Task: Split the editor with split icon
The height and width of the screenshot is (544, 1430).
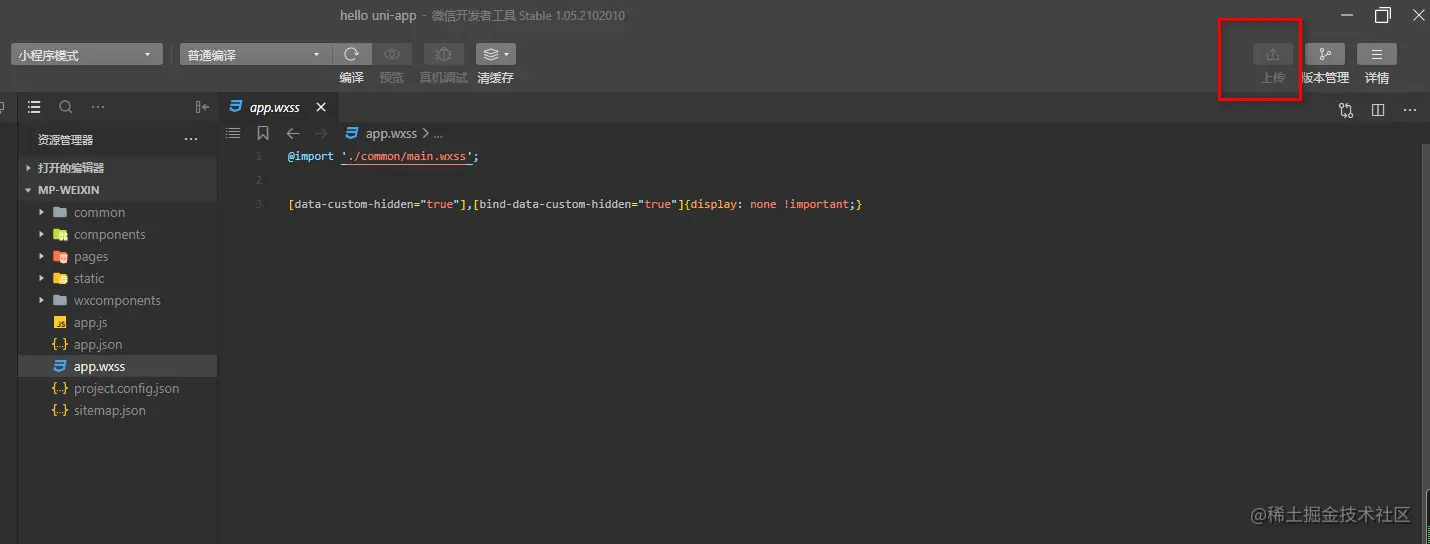Action: point(1378,110)
